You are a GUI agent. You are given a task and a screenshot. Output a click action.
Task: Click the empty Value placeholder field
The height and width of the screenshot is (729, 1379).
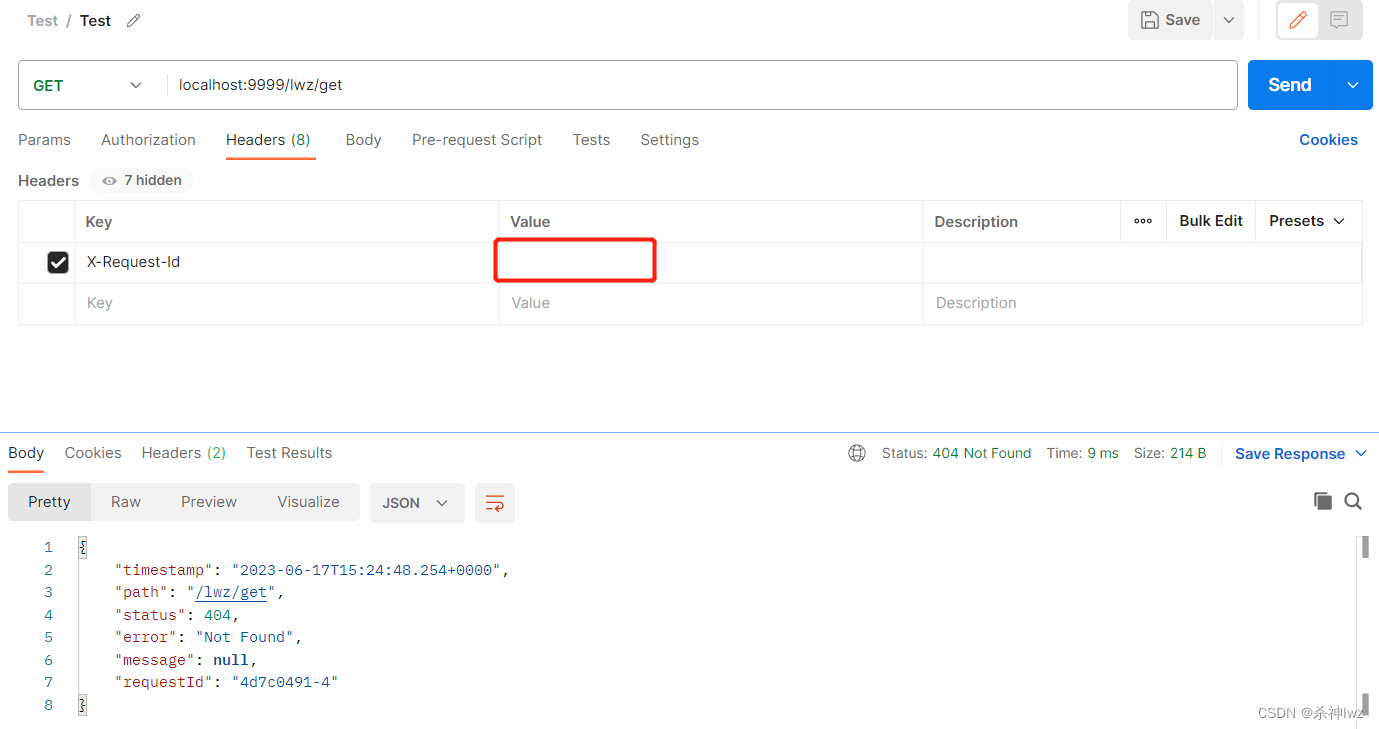pos(711,303)
